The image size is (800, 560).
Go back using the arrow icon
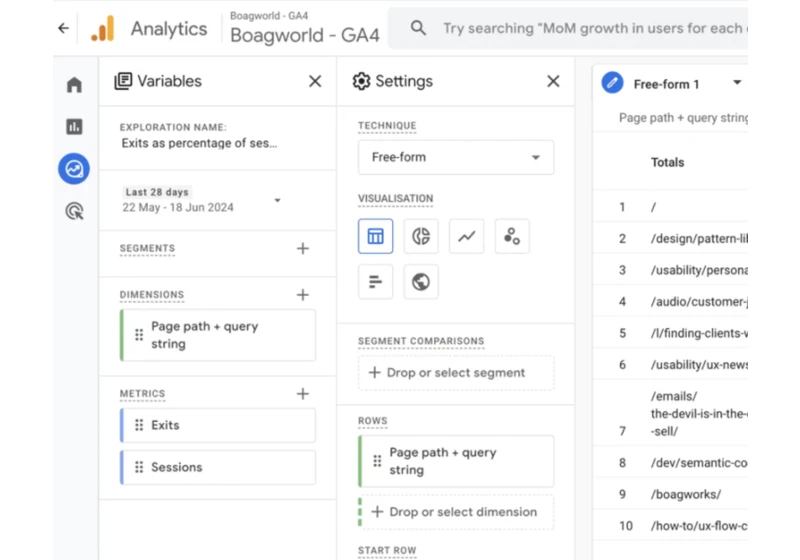[63, 28]
